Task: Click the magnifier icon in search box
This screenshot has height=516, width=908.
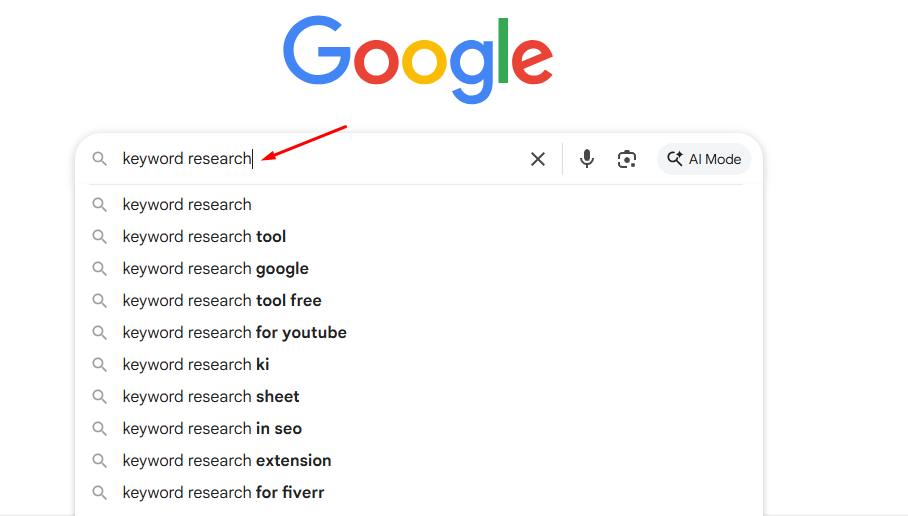Action: 100,159
